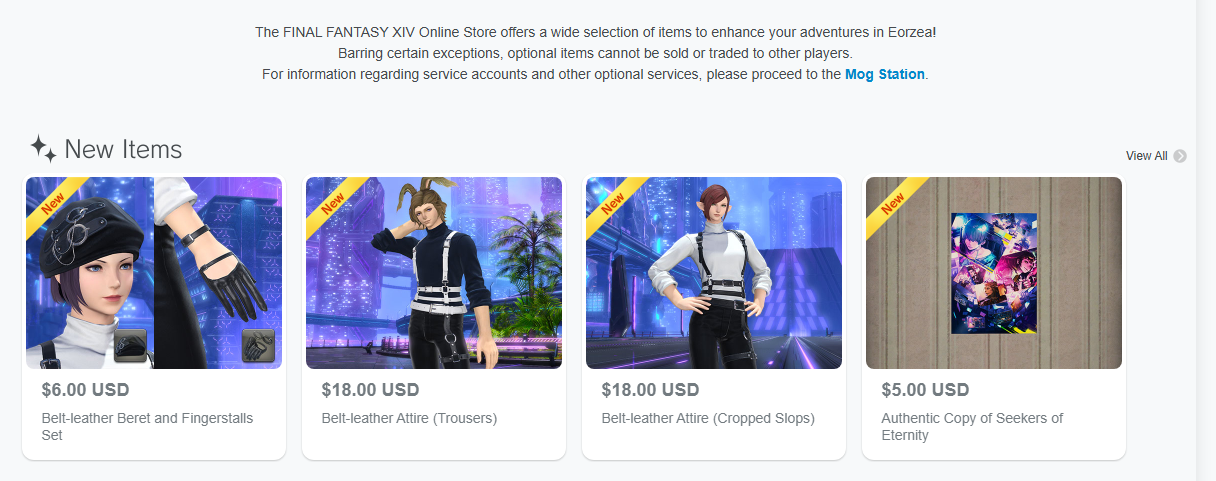Click the $5.00 USD price label
Screen dimensions: 1216x481
pos(926,390)
